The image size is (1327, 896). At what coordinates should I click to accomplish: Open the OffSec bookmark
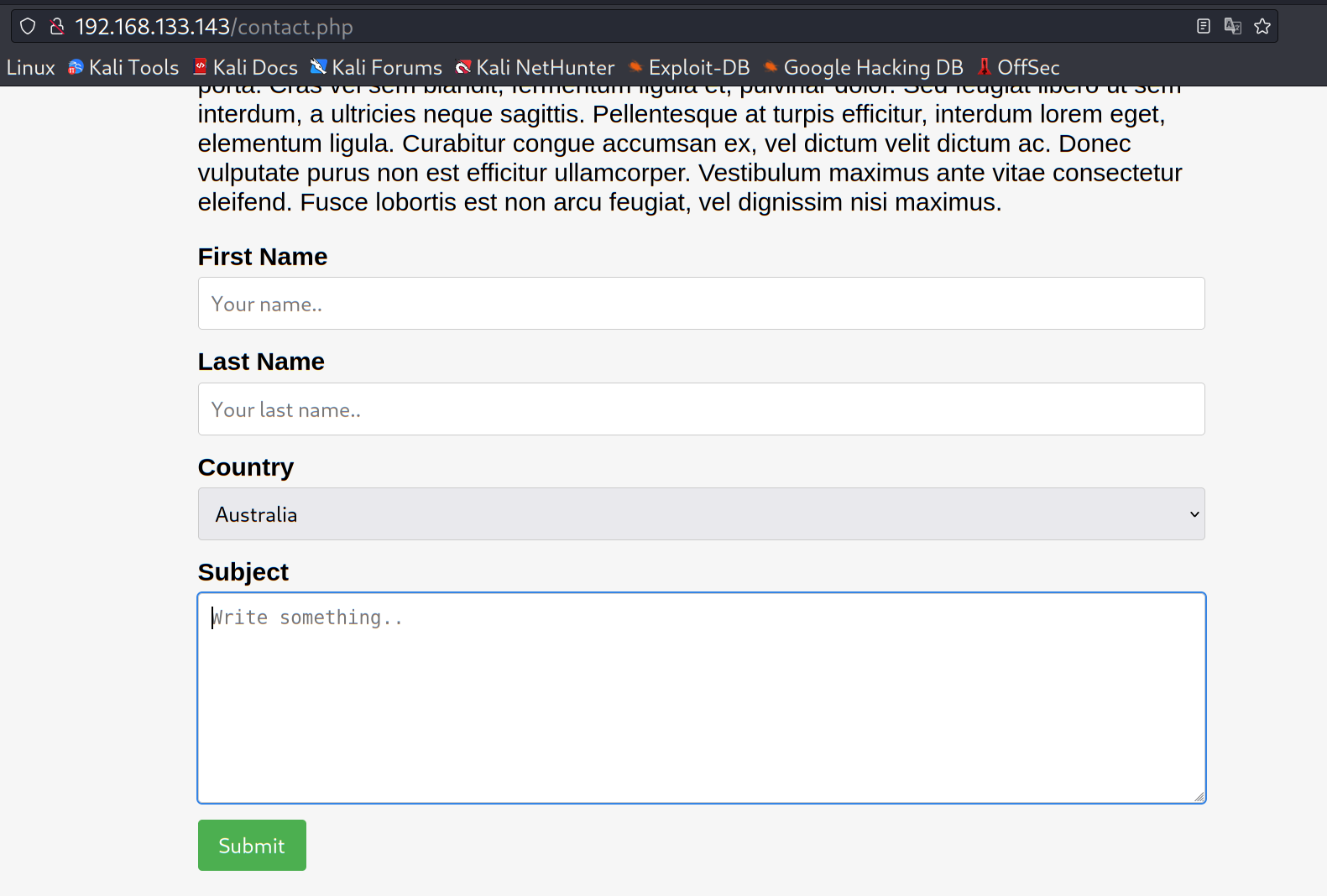[1019, 67]
